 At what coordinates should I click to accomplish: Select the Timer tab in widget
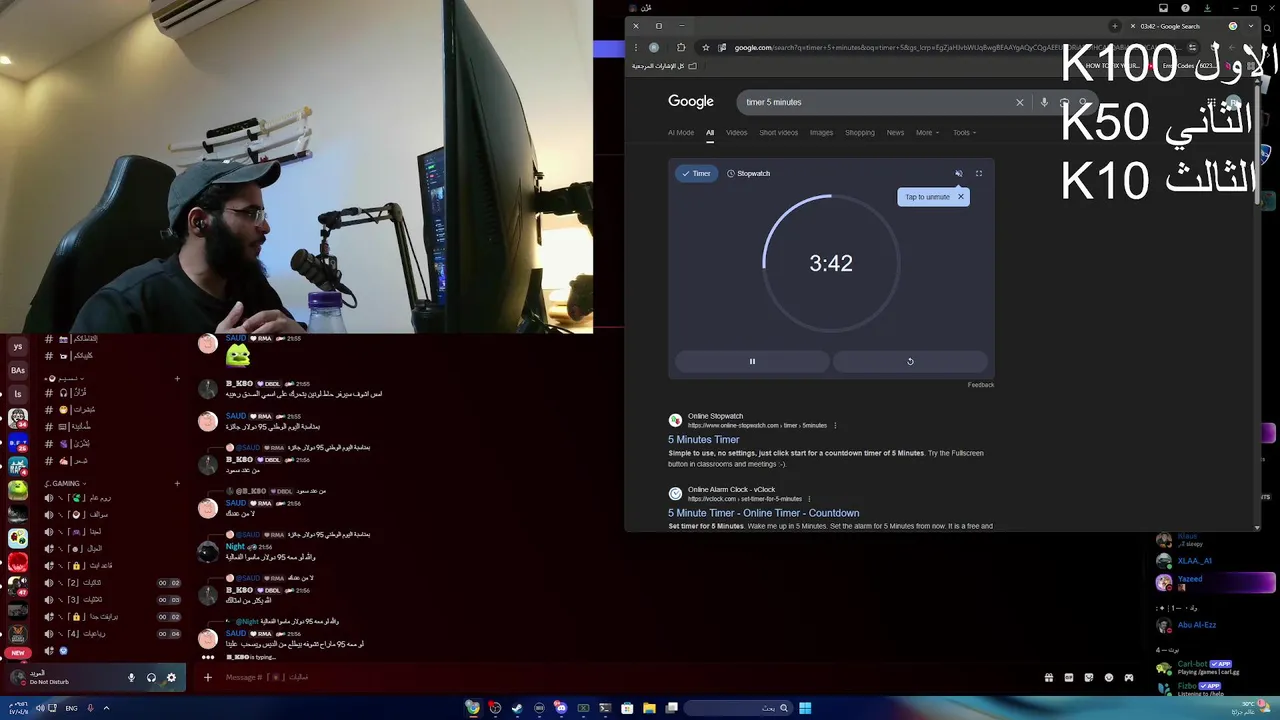click(696, 174)
